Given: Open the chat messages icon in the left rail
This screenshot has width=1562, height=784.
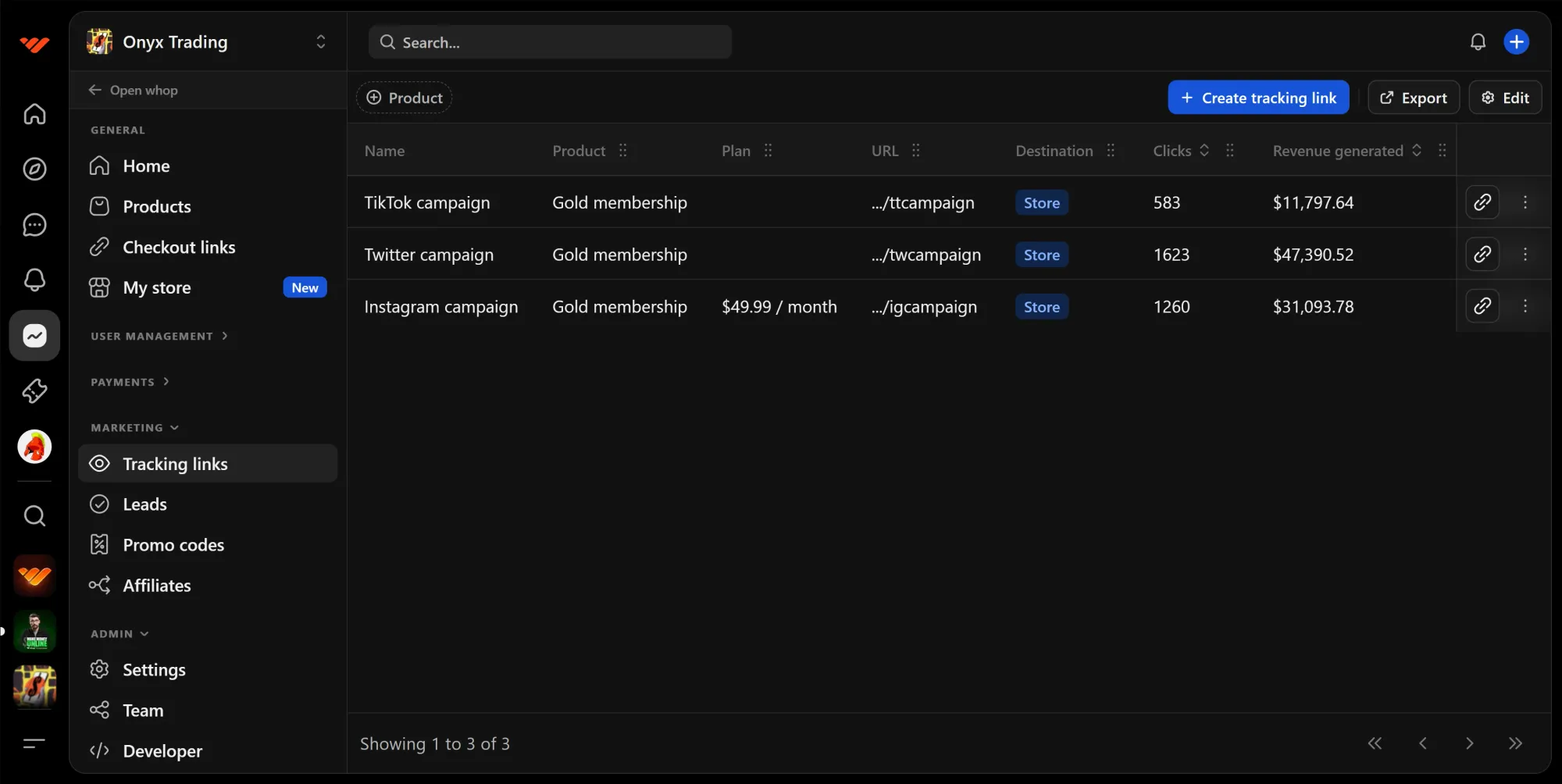Looking at the screenshot, I should [x=34, y=225].
